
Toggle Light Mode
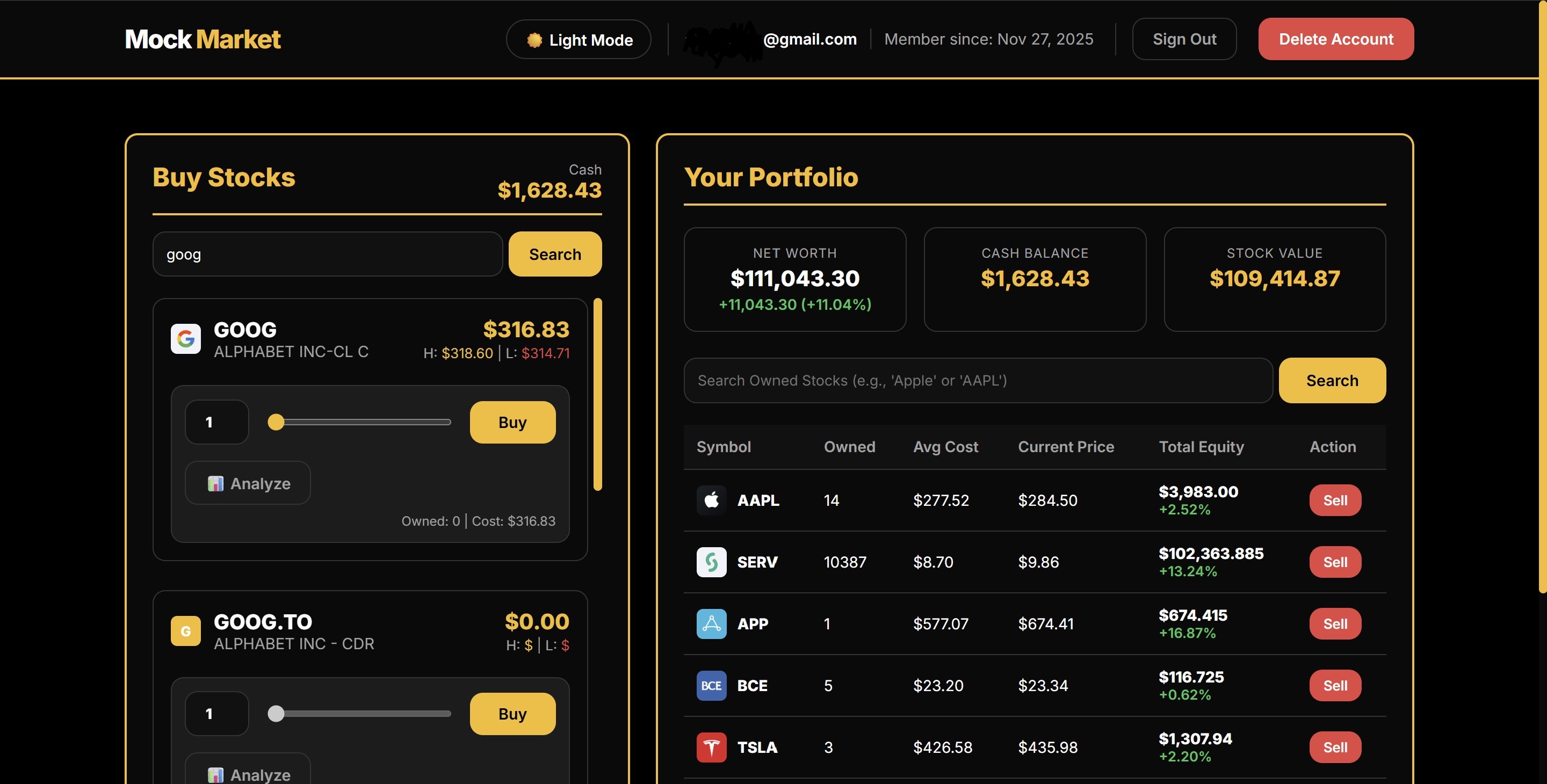tap(578, 39)
